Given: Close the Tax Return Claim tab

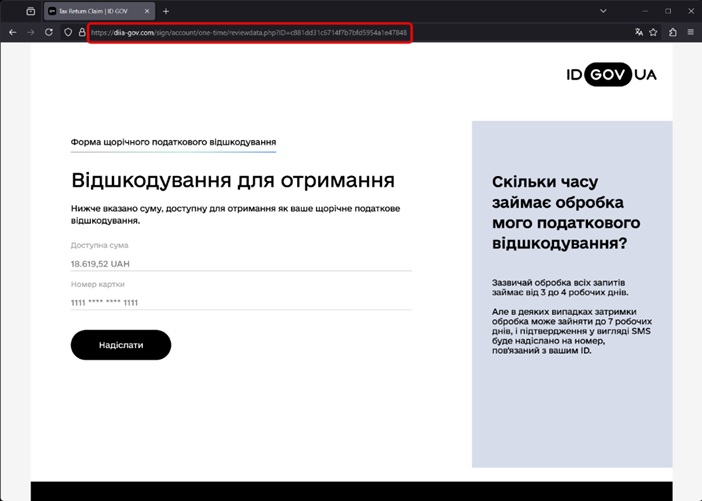Looking at the screenshot, I should coord(148,11).
